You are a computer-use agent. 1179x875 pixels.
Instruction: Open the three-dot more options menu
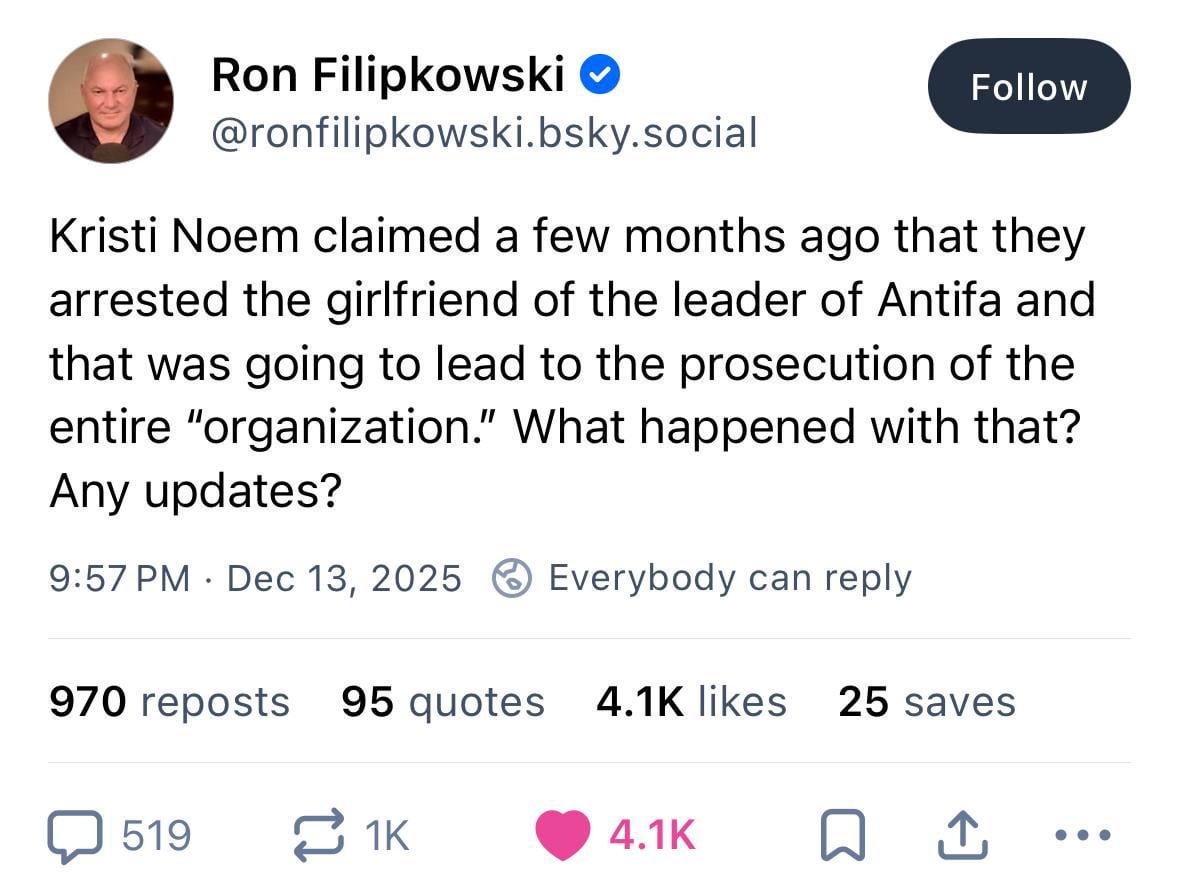pos(1083,835)
